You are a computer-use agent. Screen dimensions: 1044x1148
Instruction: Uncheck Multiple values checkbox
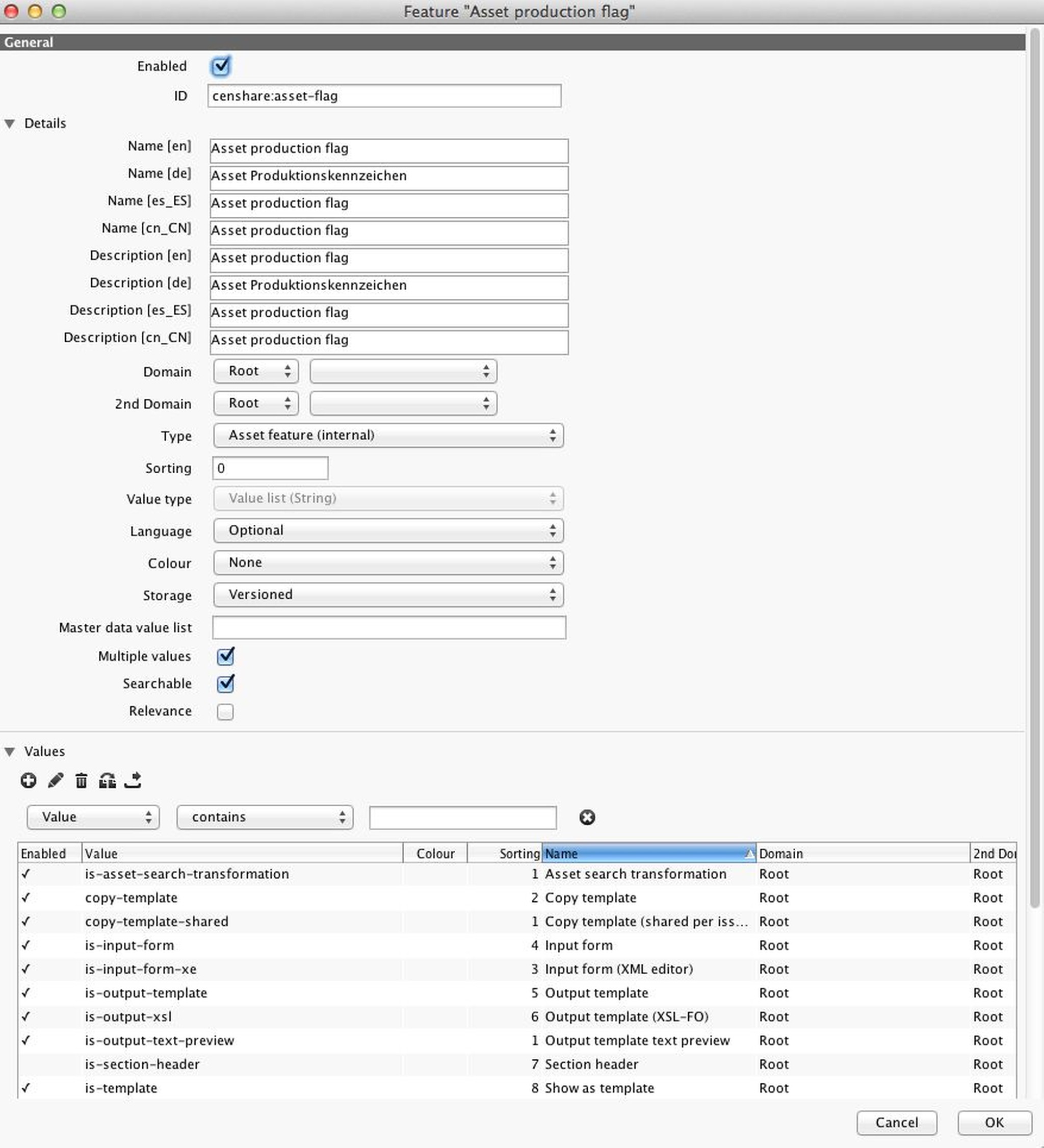coord(225,656)
